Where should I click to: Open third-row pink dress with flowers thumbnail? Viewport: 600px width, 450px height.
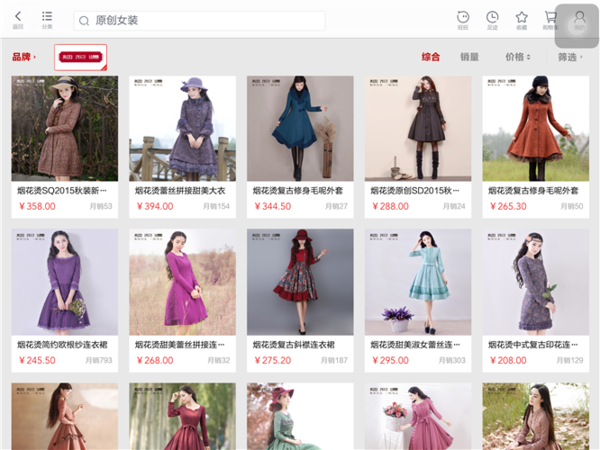pyautogui.click(x=418, y=416)
